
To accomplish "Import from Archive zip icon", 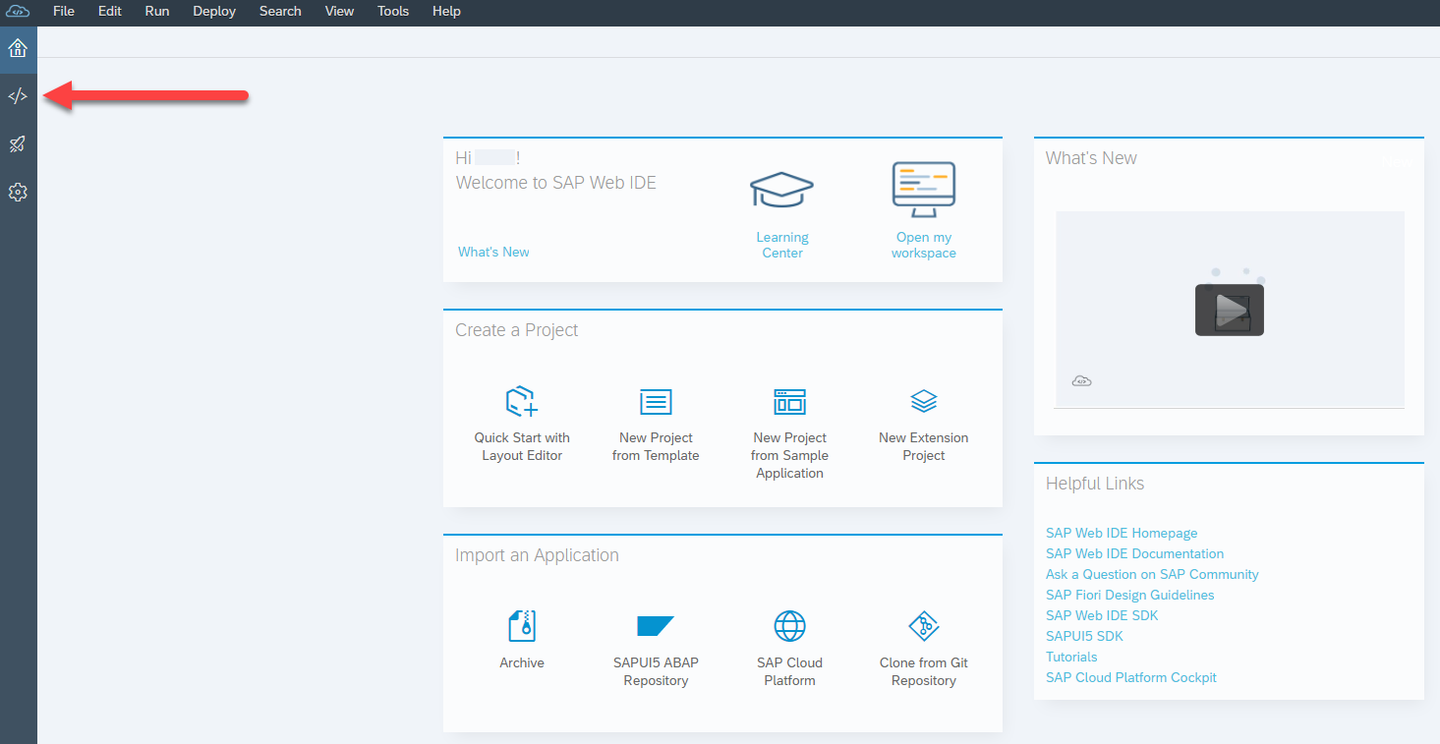I will coord(522,626).
